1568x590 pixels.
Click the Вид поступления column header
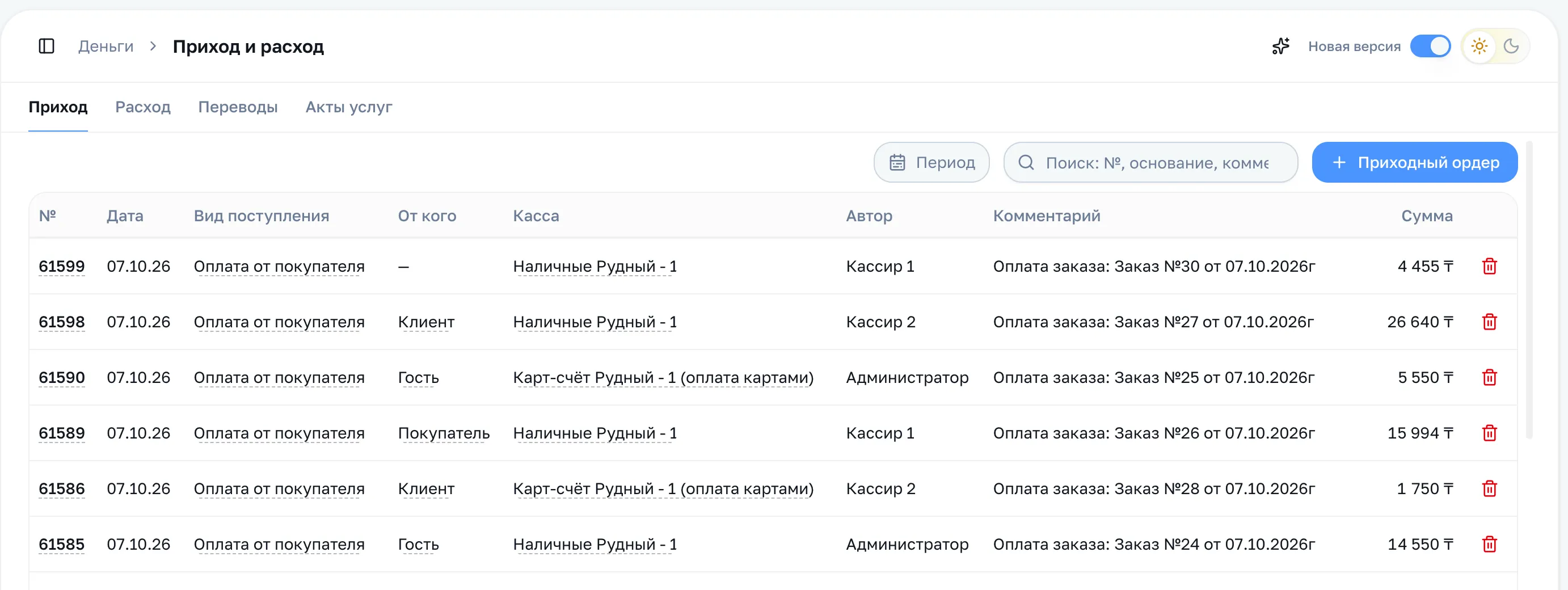point(261,216)
